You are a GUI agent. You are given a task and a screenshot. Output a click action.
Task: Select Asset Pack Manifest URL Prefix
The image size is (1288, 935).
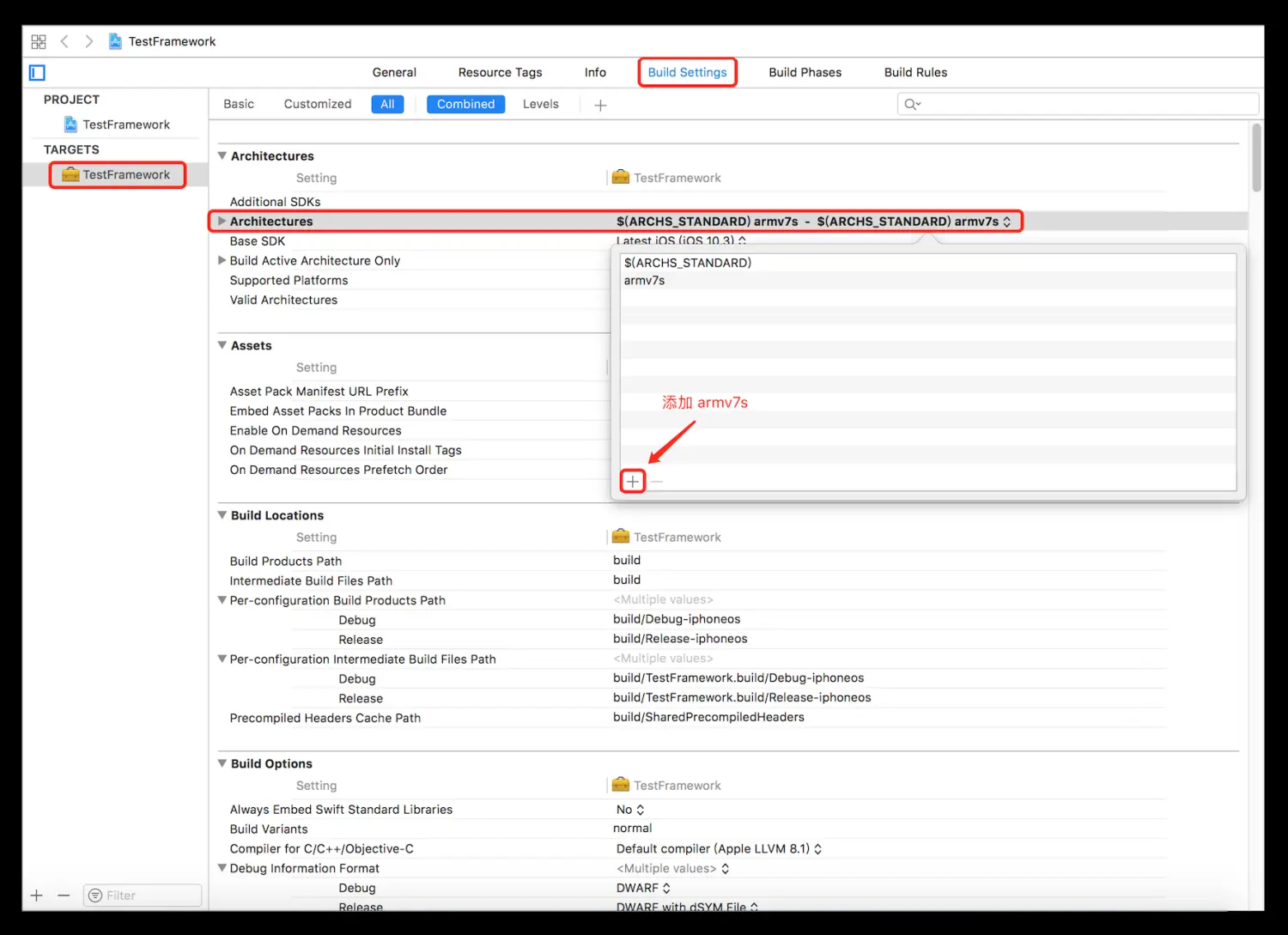319,391
